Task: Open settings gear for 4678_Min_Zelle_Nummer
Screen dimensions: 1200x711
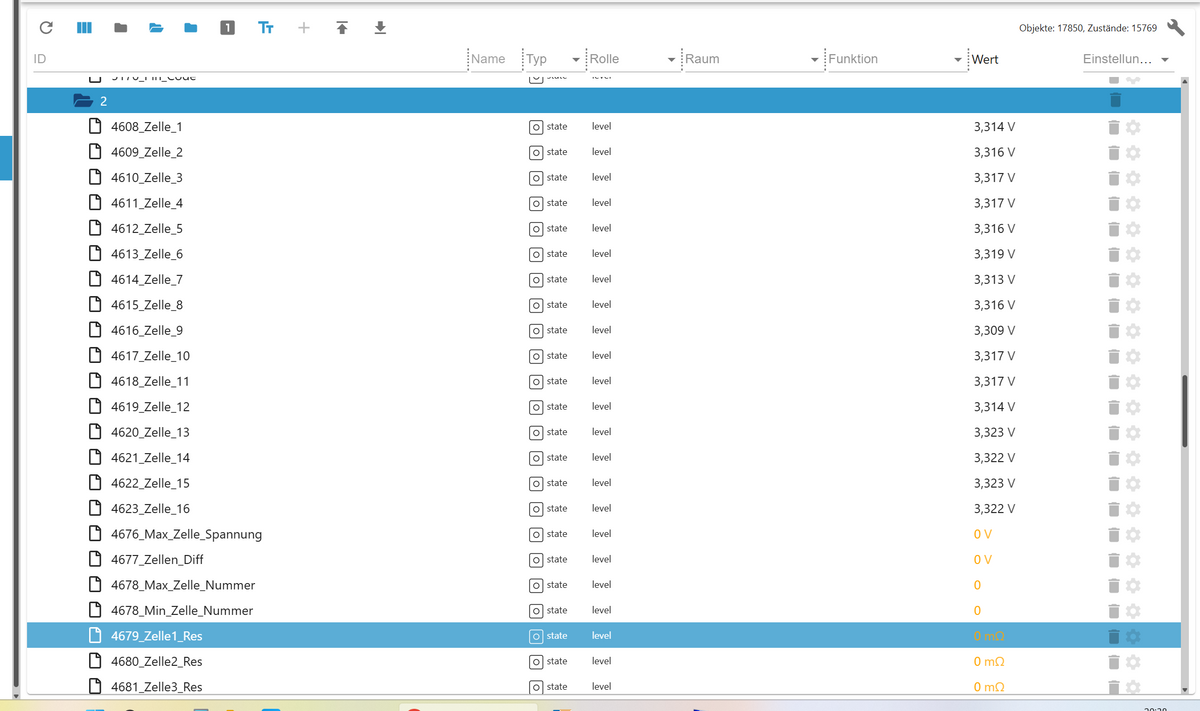Action: coord(1133,611)
